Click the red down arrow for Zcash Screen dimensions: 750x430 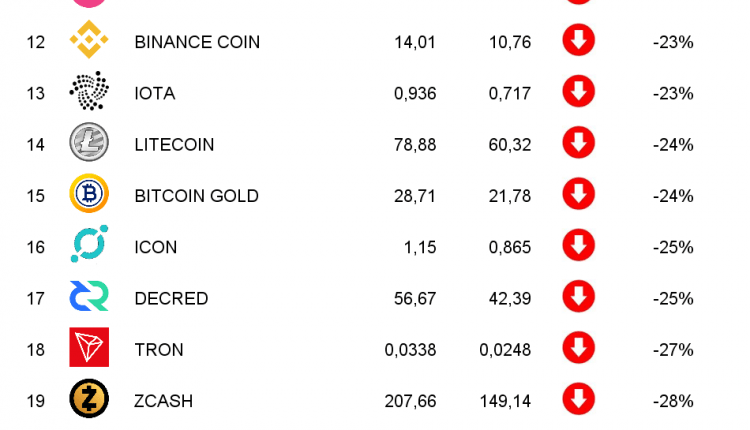pos(579,400)
